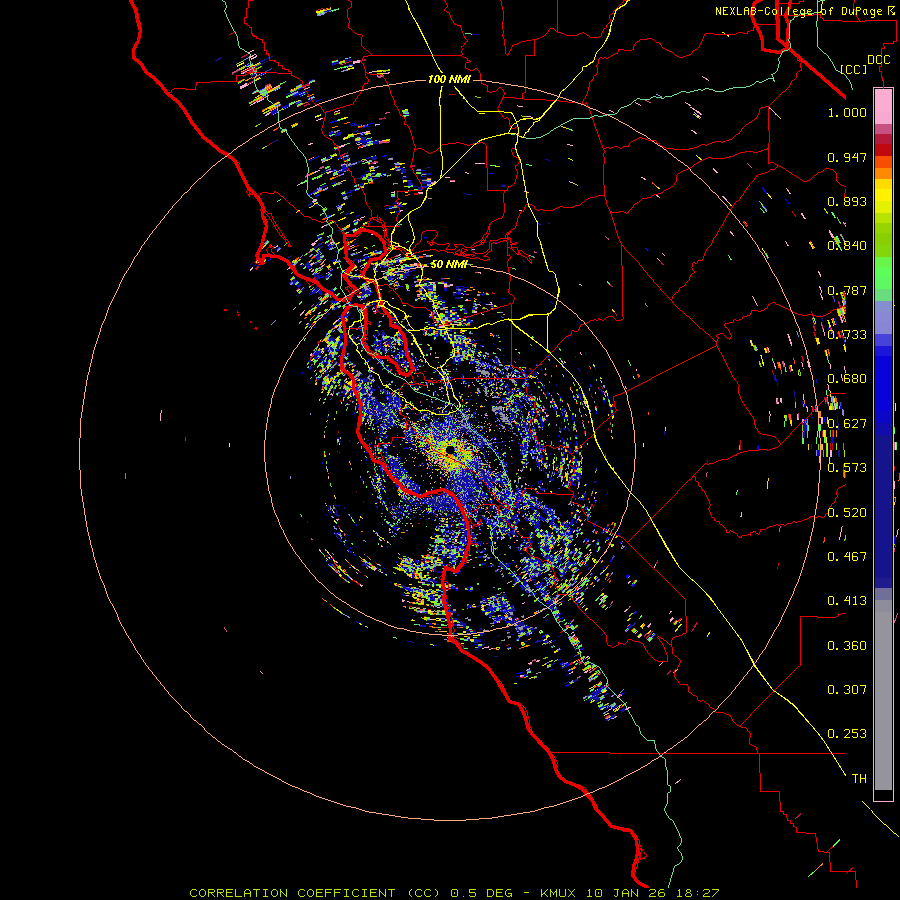
Task: Pick the periwinkle swatch above 0.733
Action: pos(883,317)
